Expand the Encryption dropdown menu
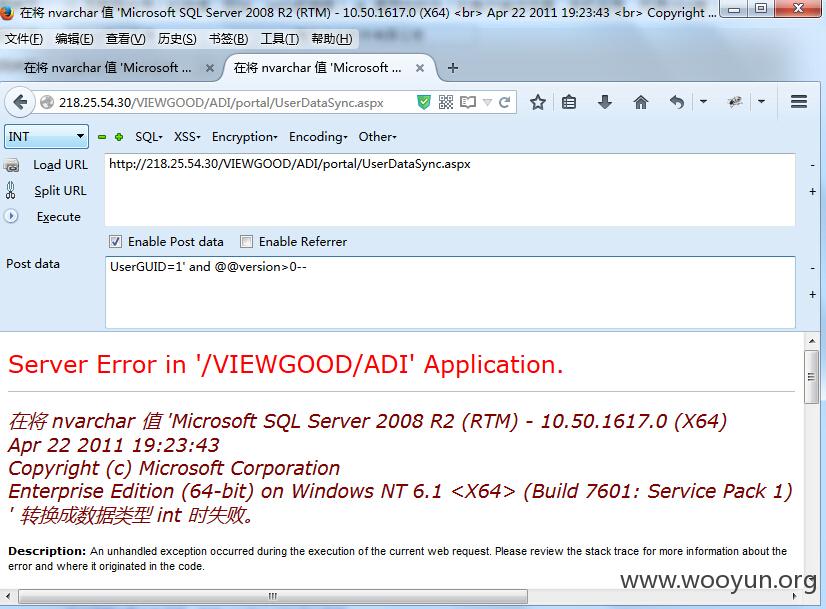Image resolution: width=826 pixels, height=609 pixels. point(244,137)
